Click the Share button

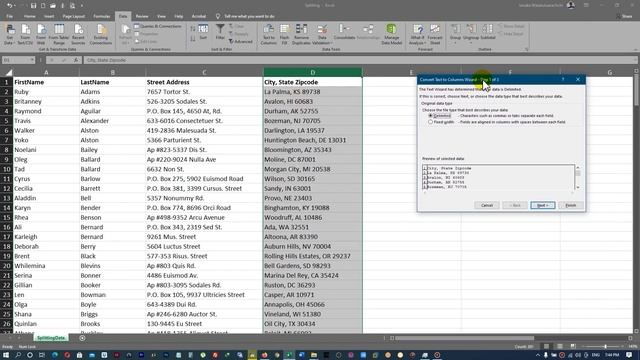pyautogui.click(x=624, y=16)
